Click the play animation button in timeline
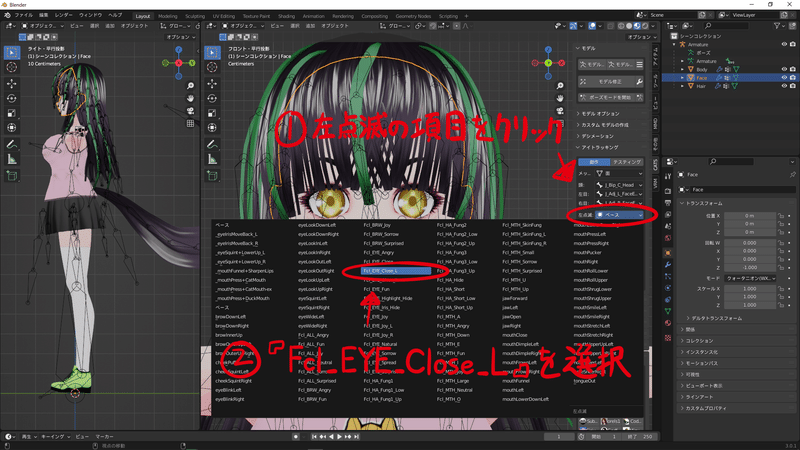The width and height of the screenshot is (800, 450). [339, 437]
